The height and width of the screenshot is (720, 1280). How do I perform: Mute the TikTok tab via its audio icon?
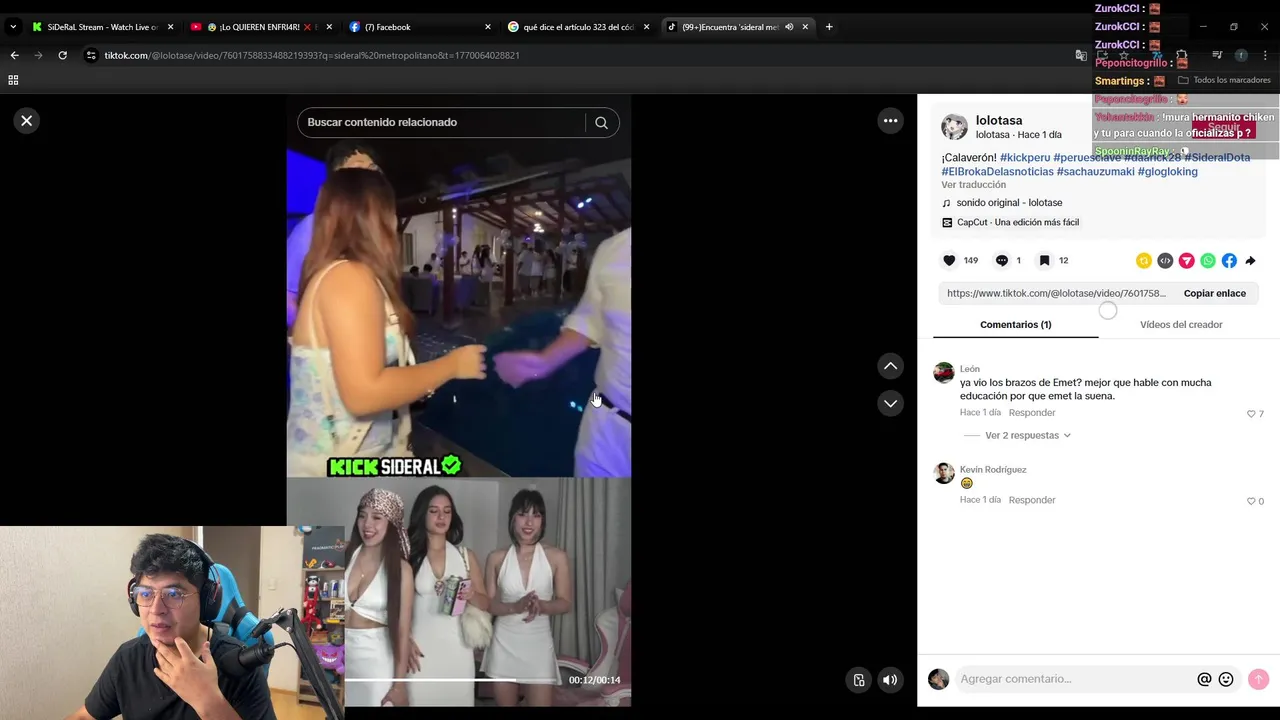pyautogui.click(x=788, y=27)
